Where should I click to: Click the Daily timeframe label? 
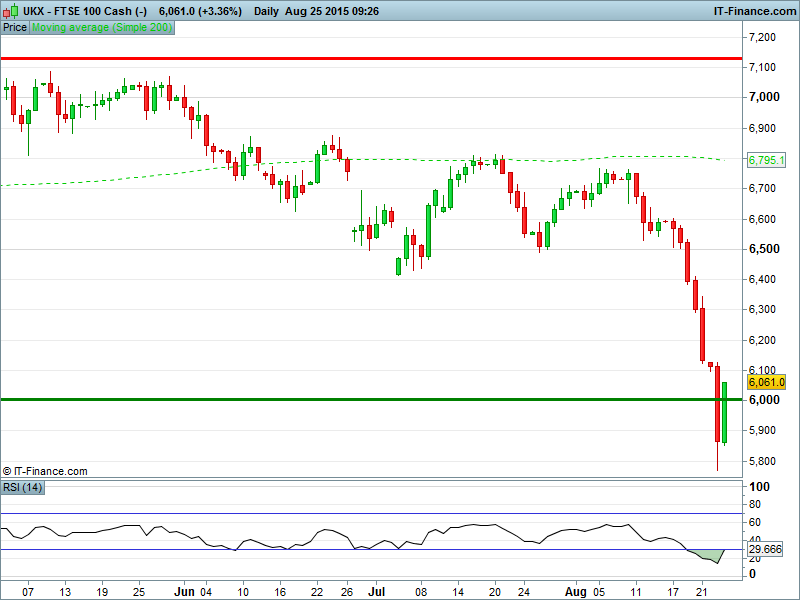[267, 10]
